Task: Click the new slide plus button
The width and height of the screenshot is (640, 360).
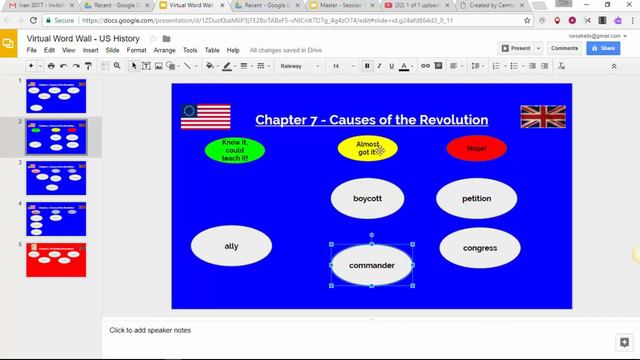Action: (31, 66)
